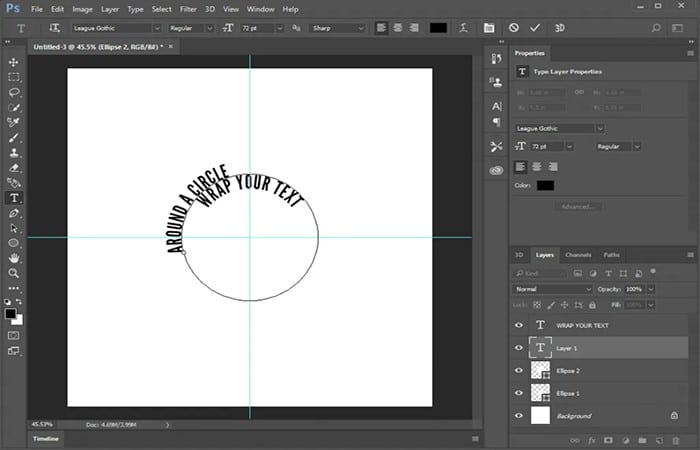The height and width of the screenshot is (450, 700).
Task: Select the Hand tool
Action: pos(14,258)
